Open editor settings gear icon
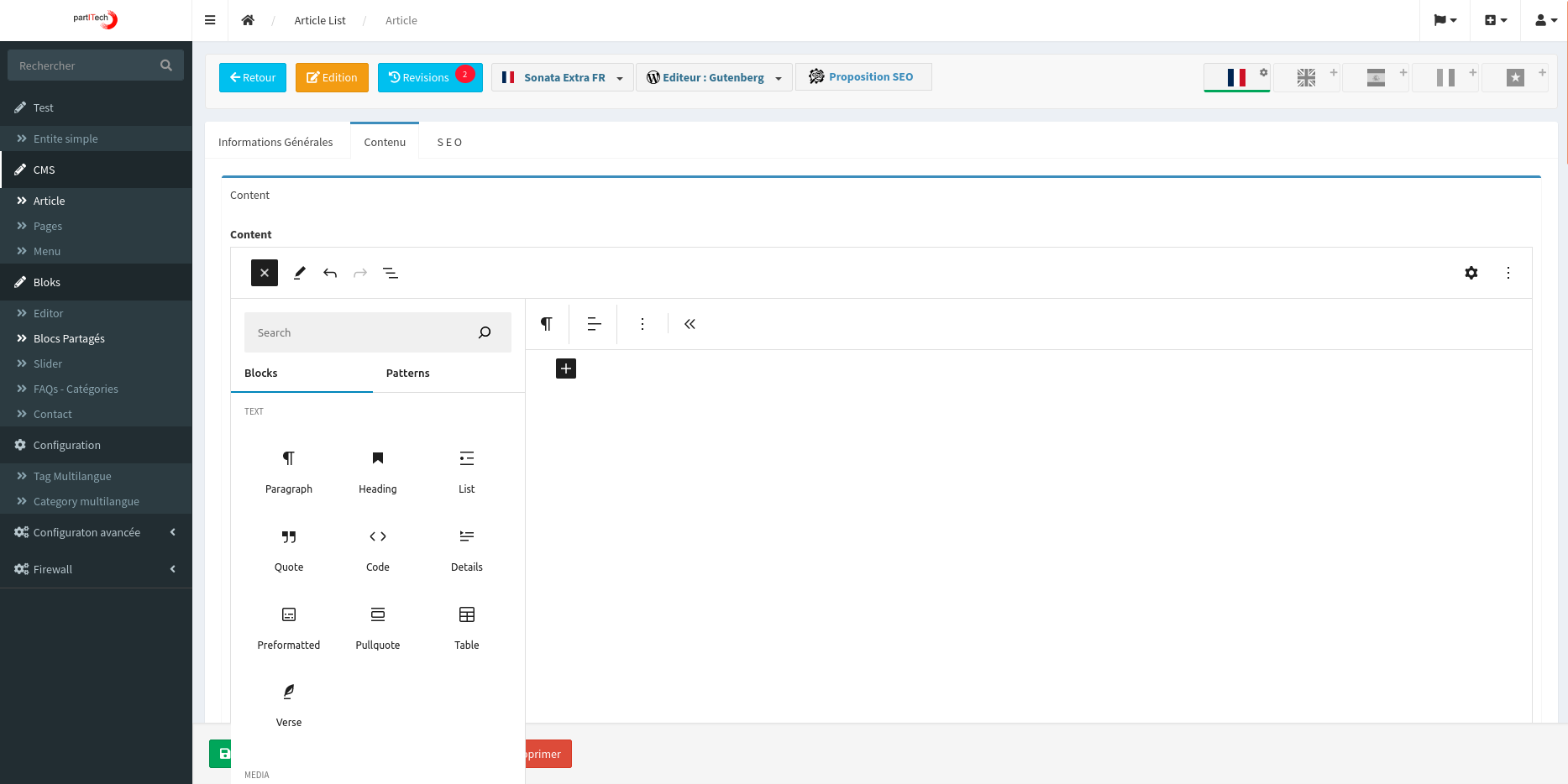The image size is (1568, 784). pyautogui.click(x=1471, y=273)
